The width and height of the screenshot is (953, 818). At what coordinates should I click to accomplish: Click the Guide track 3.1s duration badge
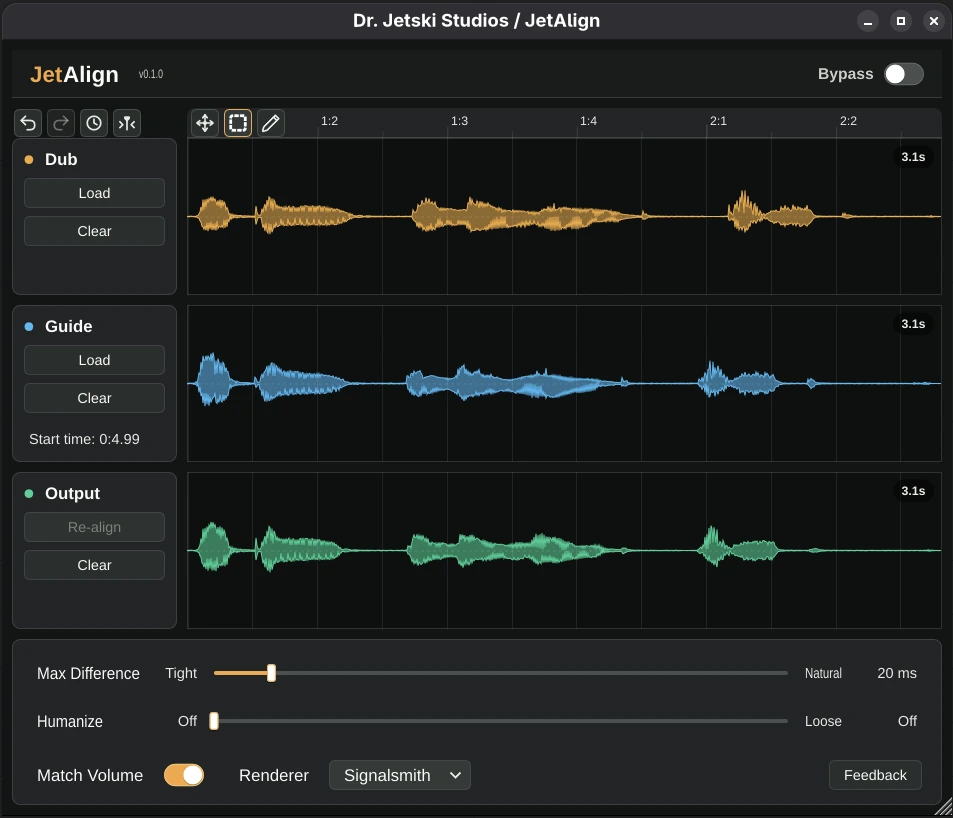tap(913, 324)
